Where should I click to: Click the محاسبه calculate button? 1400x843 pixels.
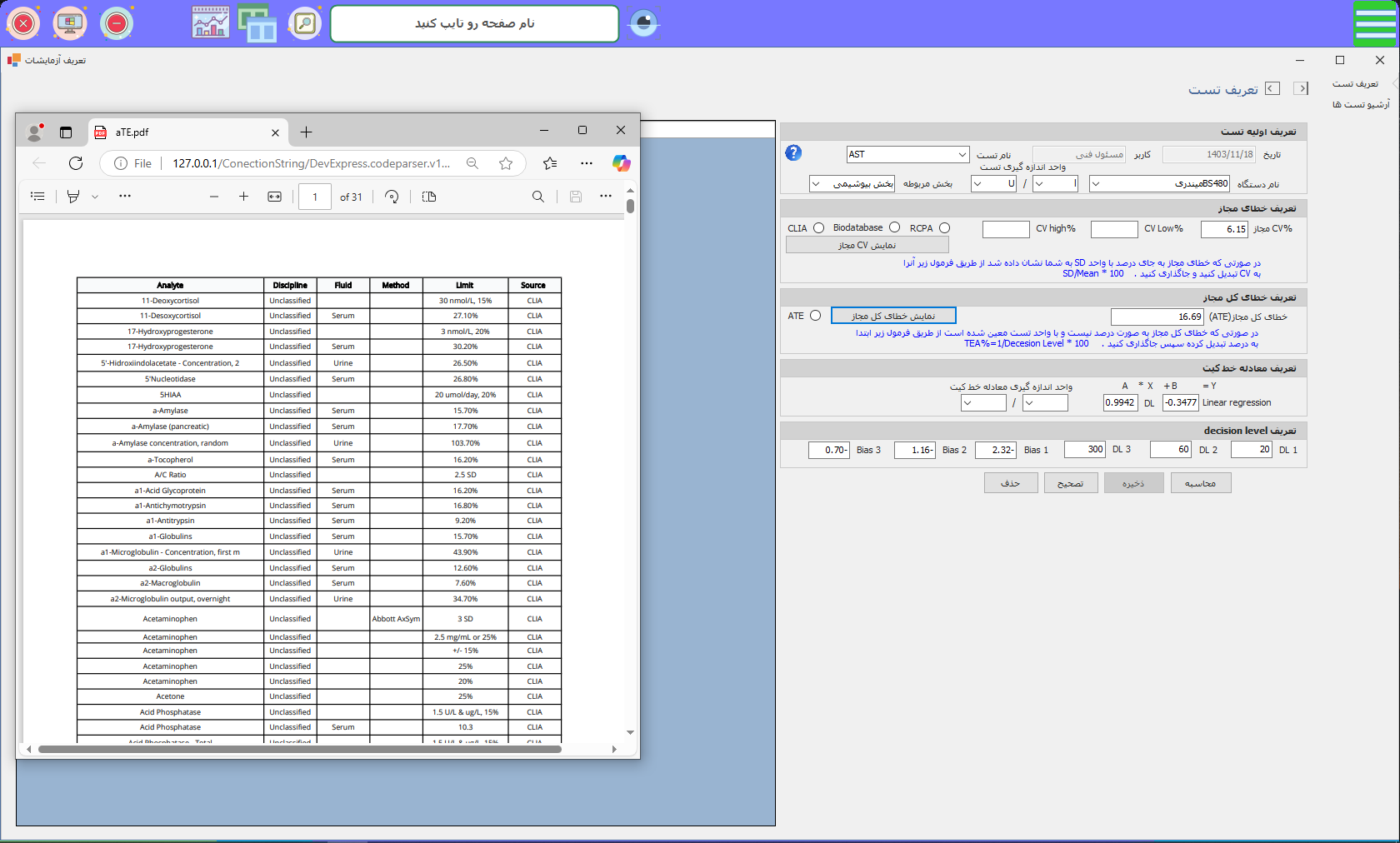[1200, 483]
